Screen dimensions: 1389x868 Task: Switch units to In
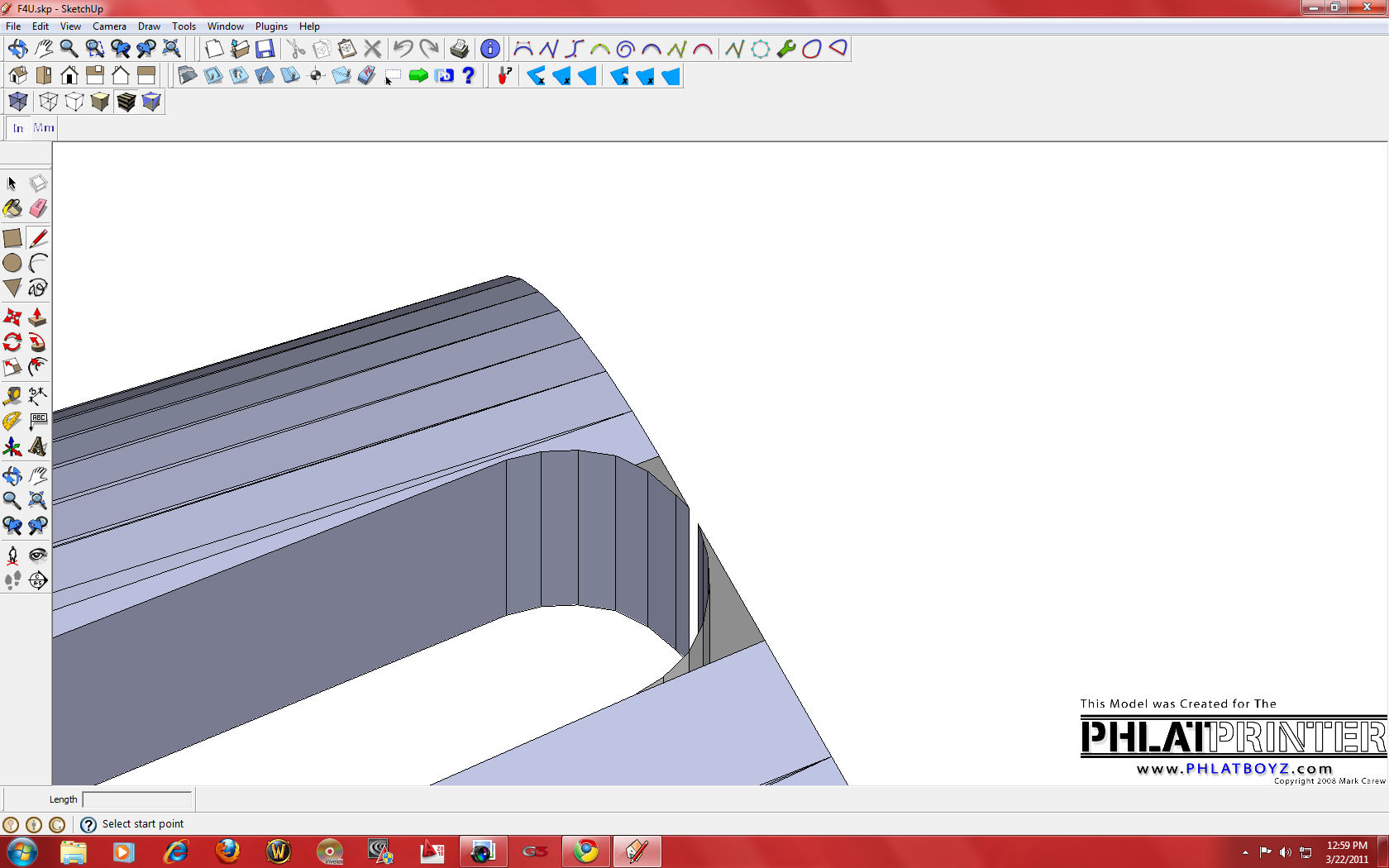[18, 128]
